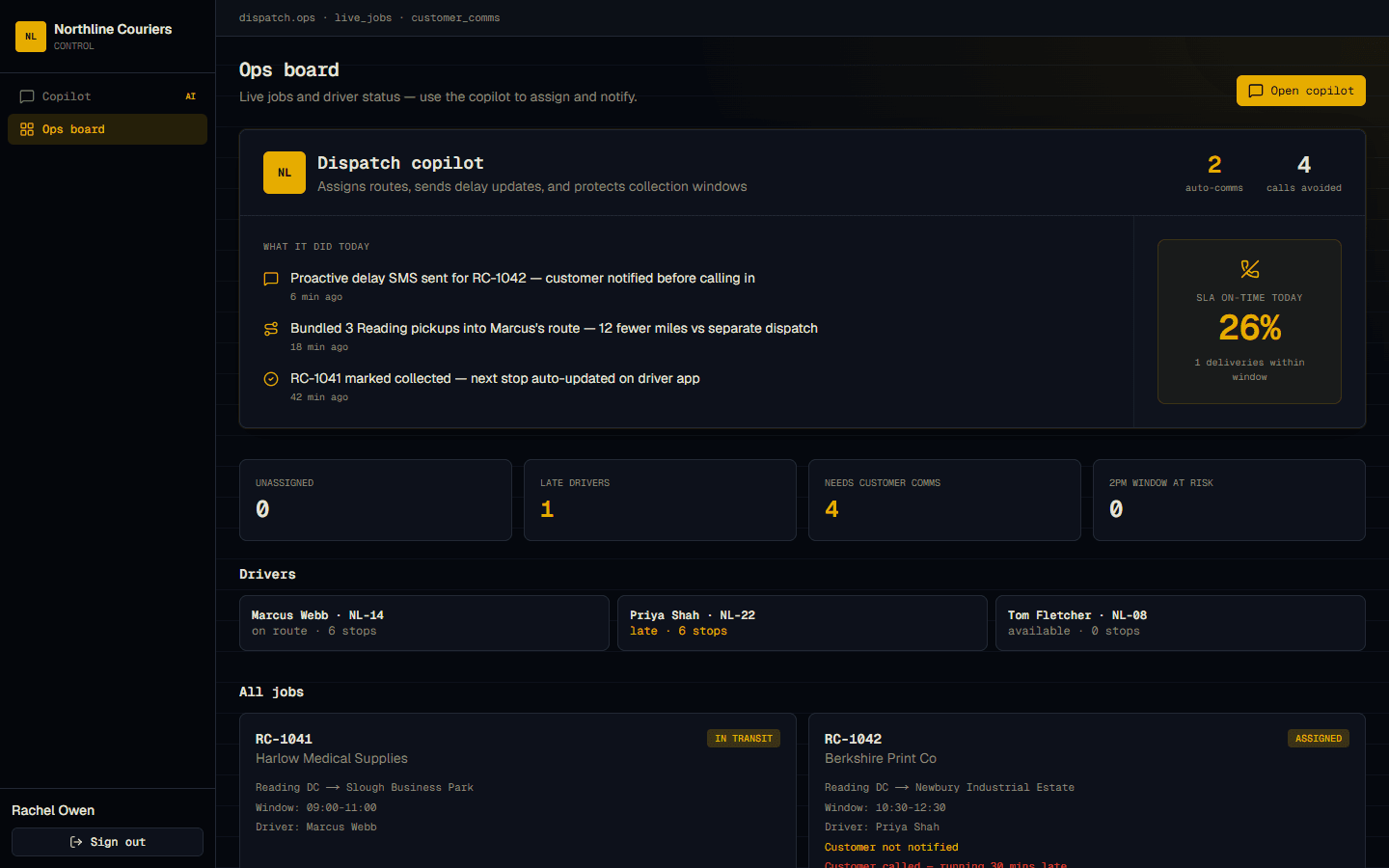
Task: Click the IN TRANSIT status badge
Action: click(744, 739)
